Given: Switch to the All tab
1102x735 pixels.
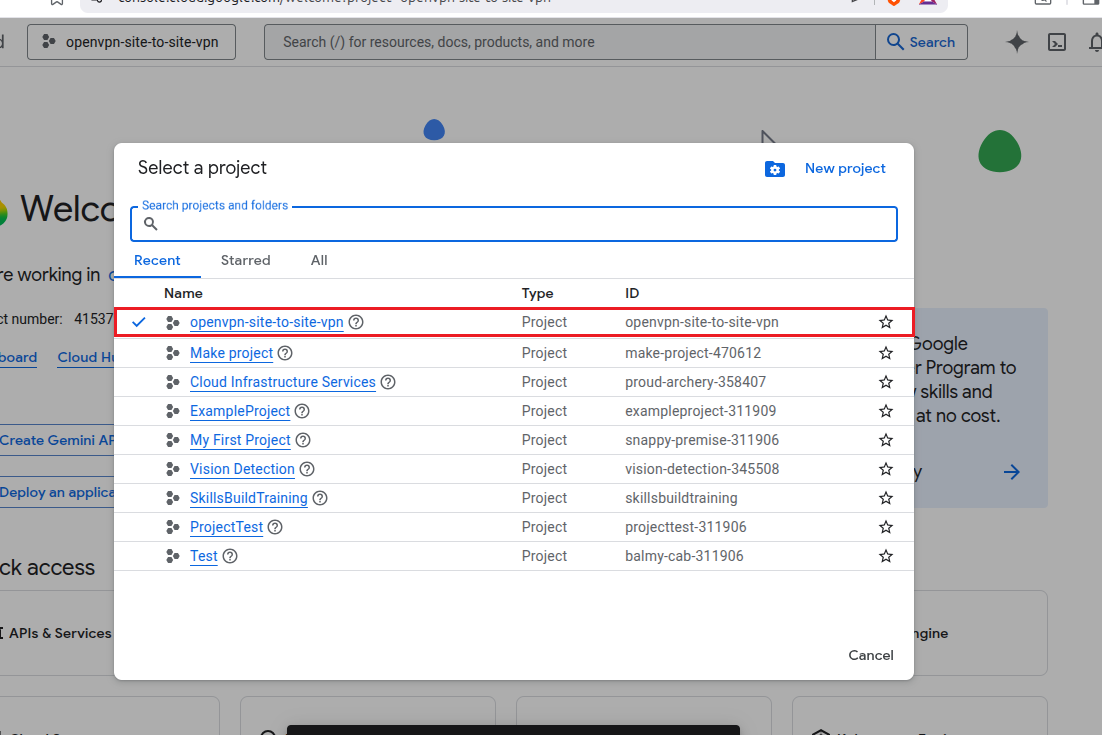Looking at the screenshot, I should coord(319,260).
